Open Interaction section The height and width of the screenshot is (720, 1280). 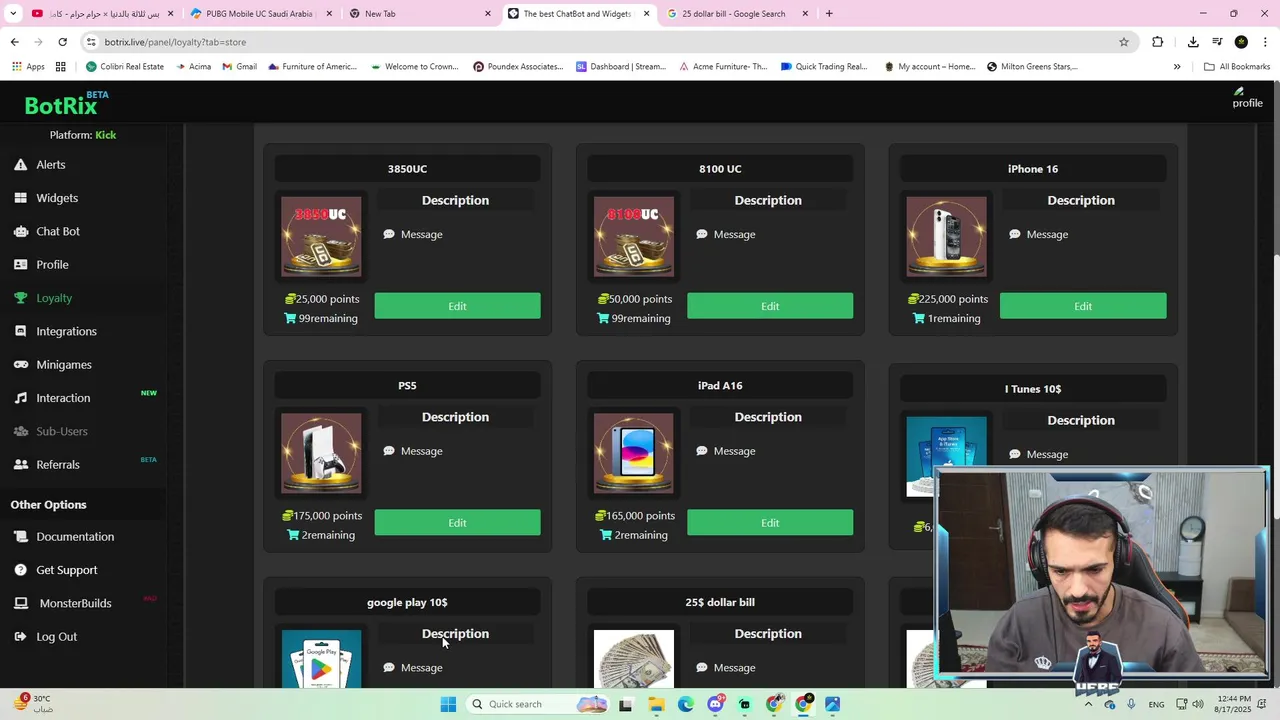(x=63, y=398)
